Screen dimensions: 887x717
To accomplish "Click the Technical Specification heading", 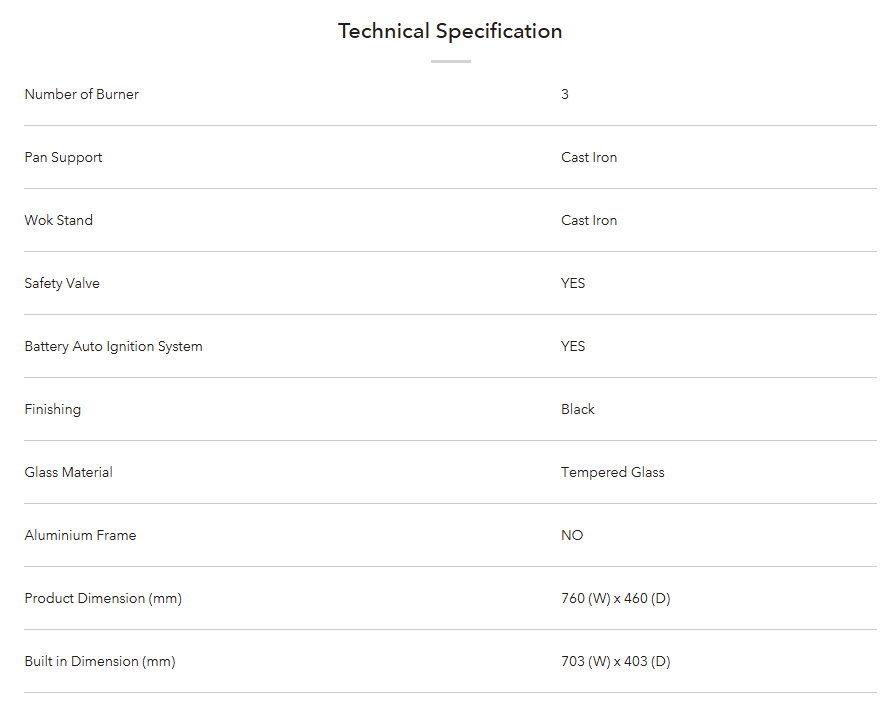I will [x=450, y=31].
